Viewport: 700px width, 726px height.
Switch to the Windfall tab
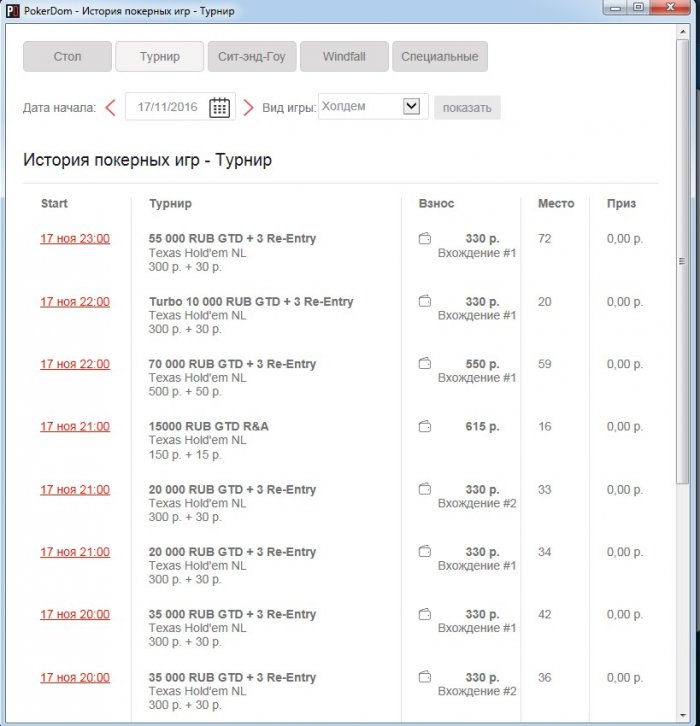344,56
